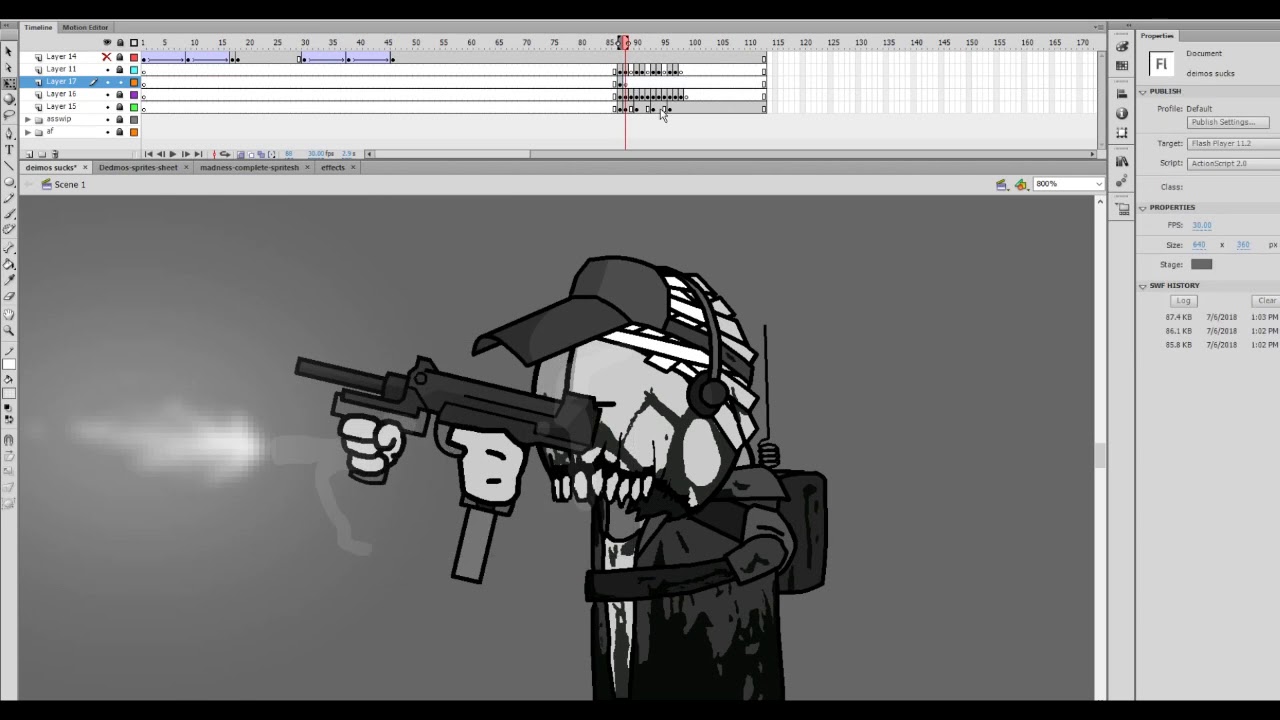
Task: Select the Free Transform tool
Action: pos(9,83)
